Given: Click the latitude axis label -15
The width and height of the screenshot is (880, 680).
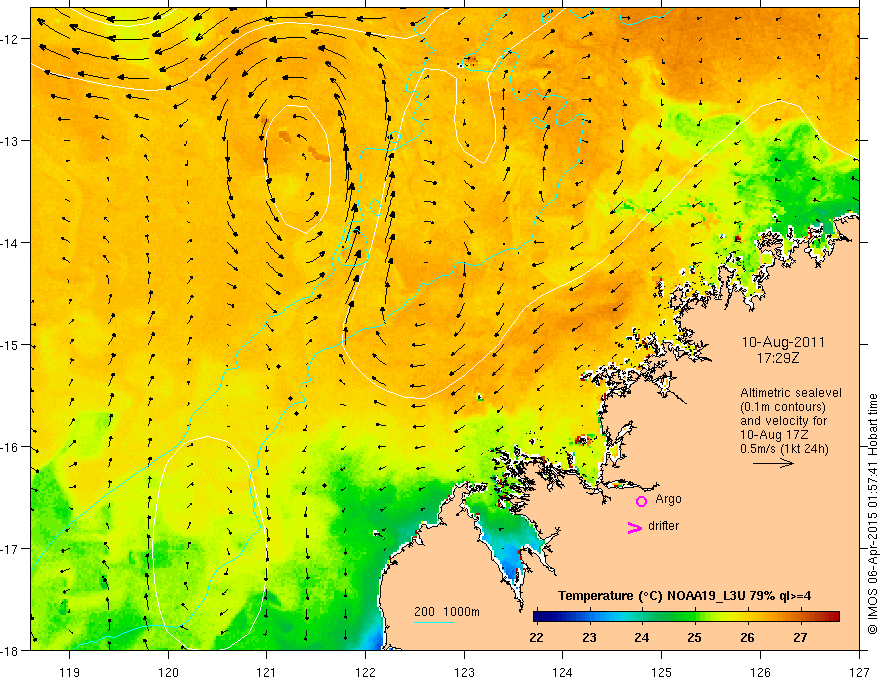Looking at the screenshot, I should pyautogui.click(x=11, y=344).
